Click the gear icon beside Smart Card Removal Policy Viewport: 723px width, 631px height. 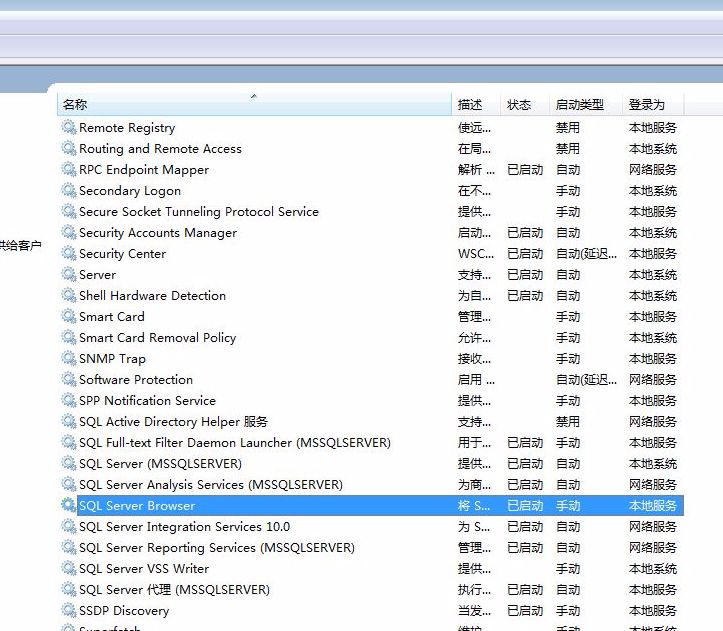(69, 337)
